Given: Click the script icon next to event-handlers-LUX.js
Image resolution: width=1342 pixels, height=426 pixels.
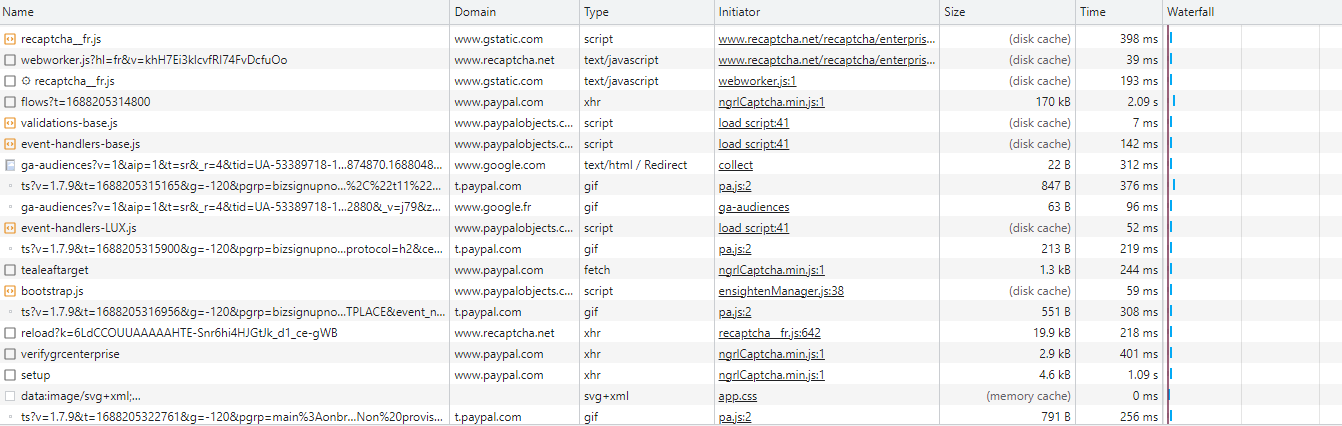Looking at the screenshot, I should point(10,228).
